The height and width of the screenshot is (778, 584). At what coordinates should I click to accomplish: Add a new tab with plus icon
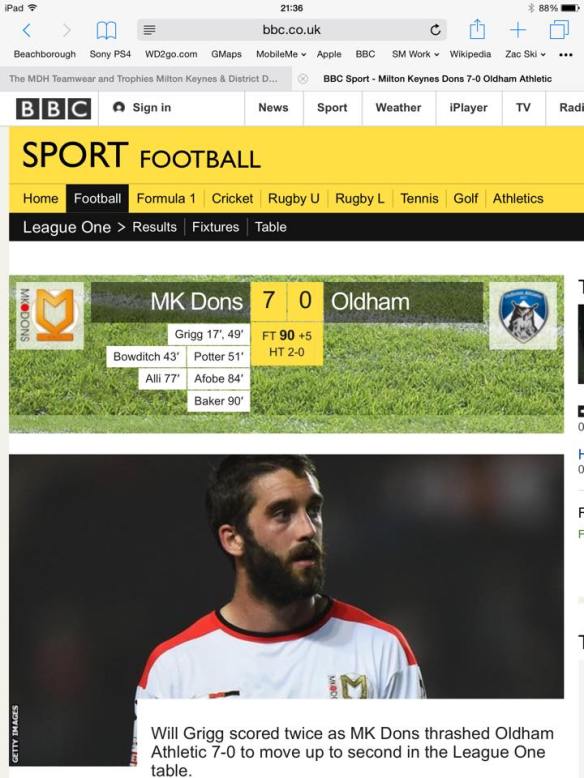518,30
